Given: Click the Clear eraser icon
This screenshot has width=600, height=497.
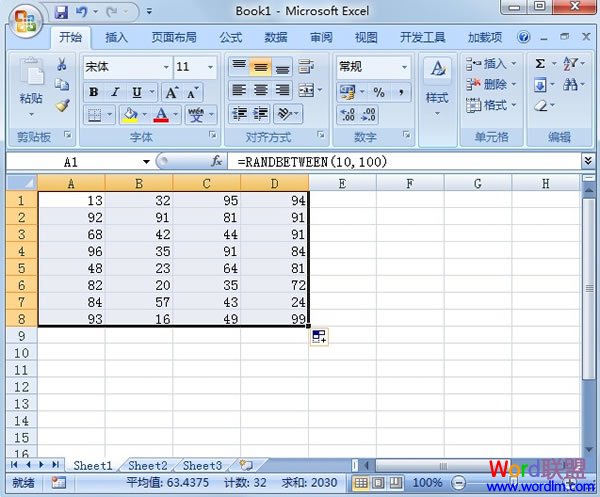Looking at the screenshot, I should pyautogui.click(x=541, y=105).
